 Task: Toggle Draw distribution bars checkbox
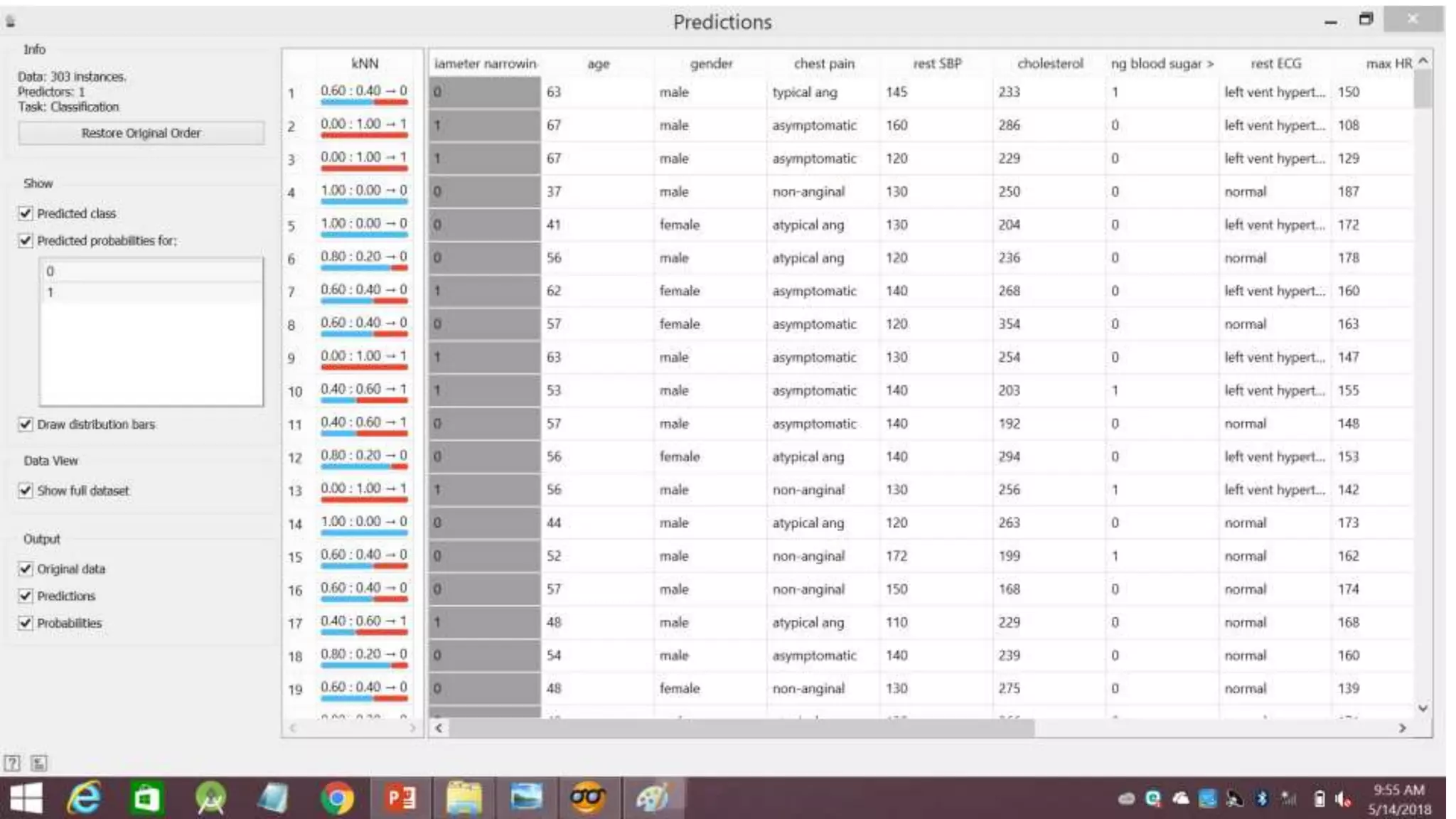(26, 424)
